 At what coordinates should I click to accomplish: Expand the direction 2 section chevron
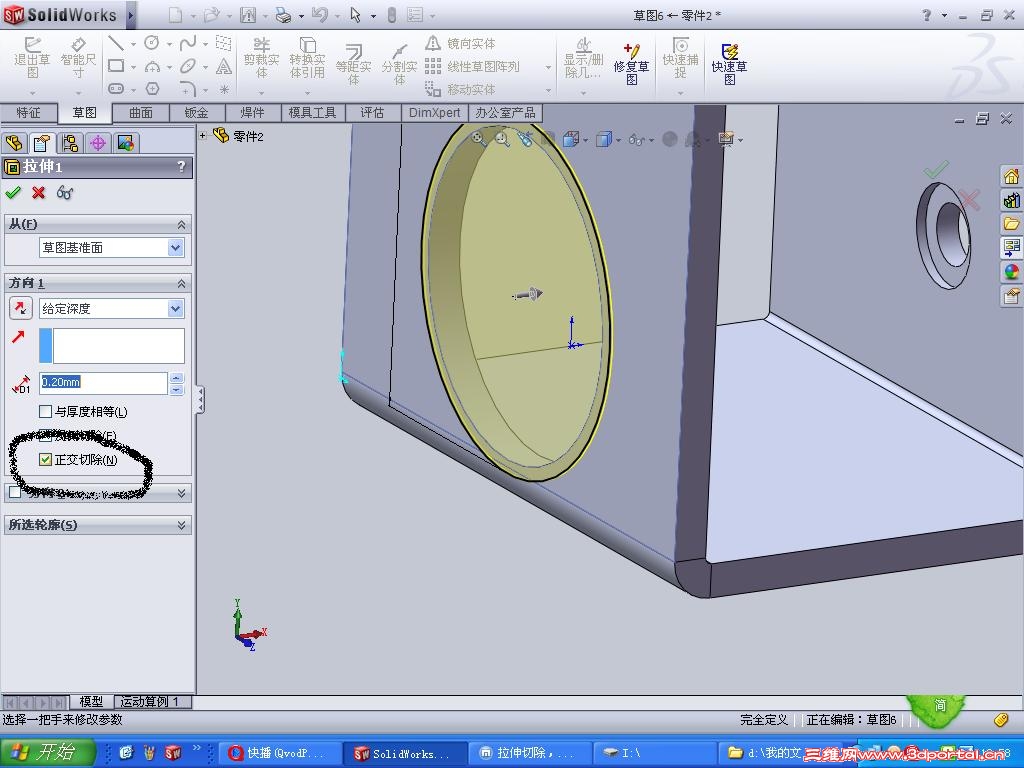click(x=181, y=494)
